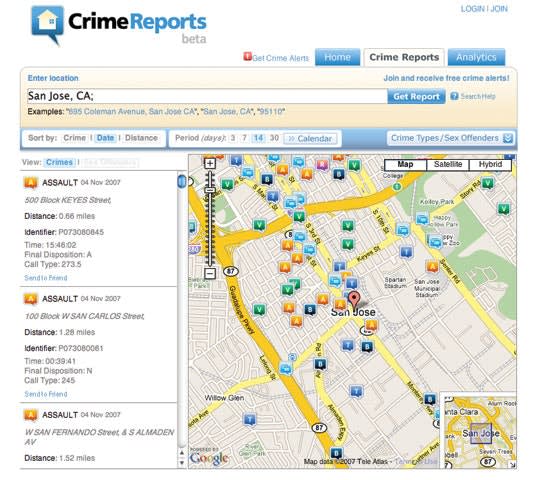This screenshot has height=480, width=533.
Task: Switch the list view to Crimes
Action: point(59,162)
